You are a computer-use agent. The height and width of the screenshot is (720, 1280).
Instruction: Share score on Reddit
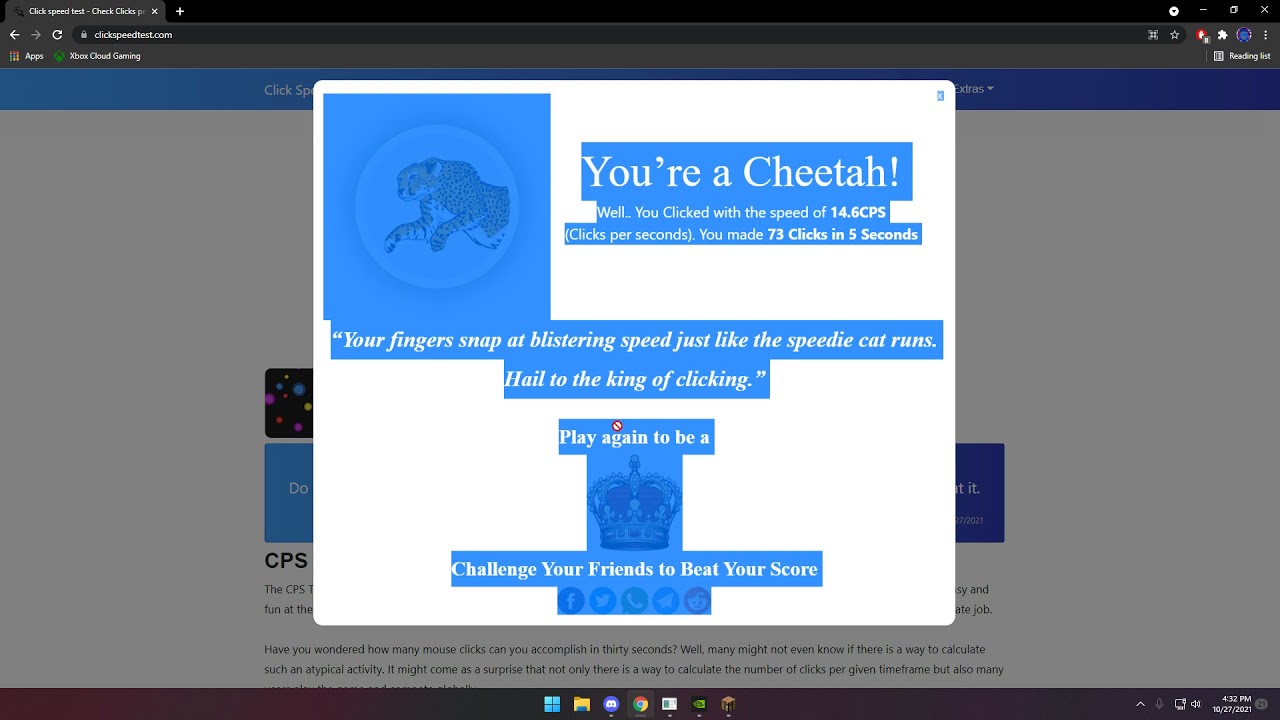(697, 600)
